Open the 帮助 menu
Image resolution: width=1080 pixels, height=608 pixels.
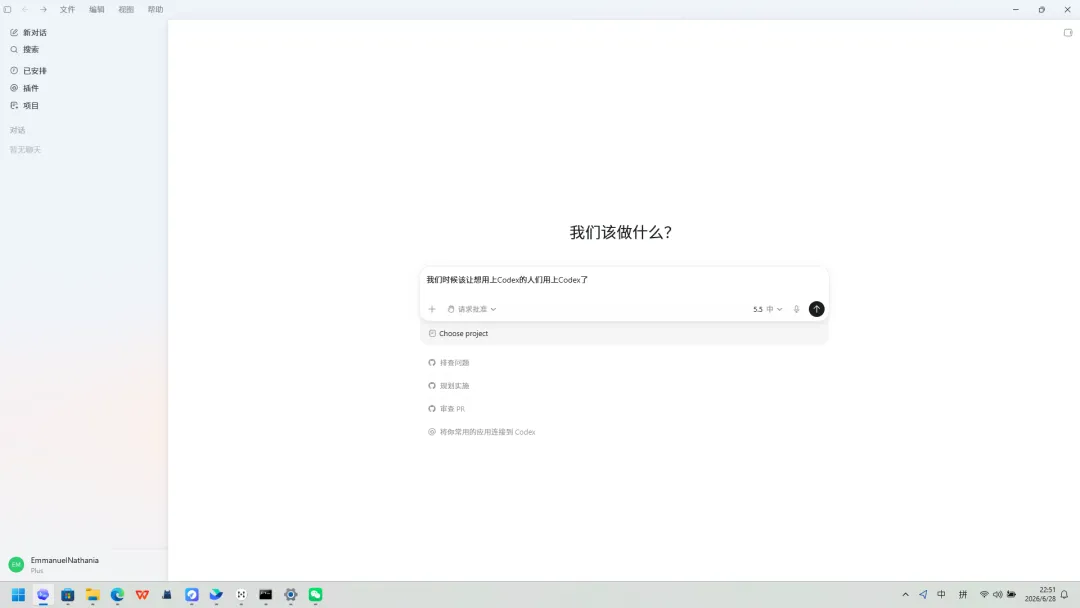[156, 10]
